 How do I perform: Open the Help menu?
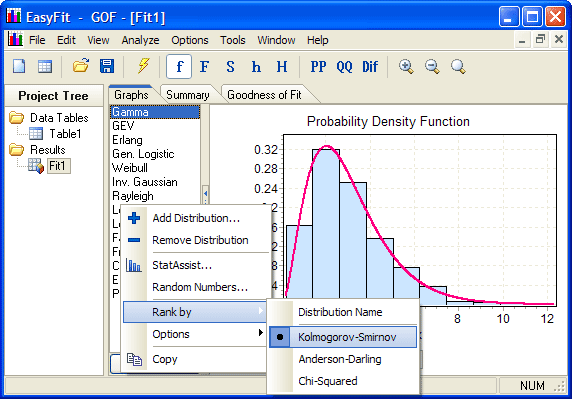pos(317,40)
